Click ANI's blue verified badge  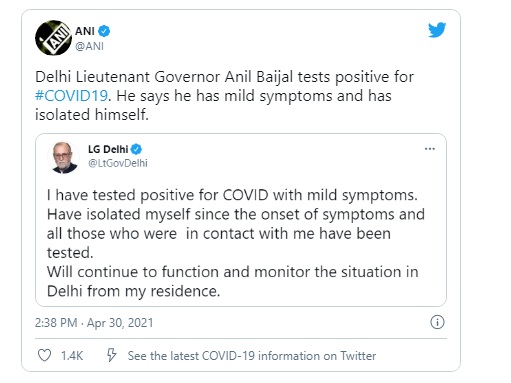(105, 31)
